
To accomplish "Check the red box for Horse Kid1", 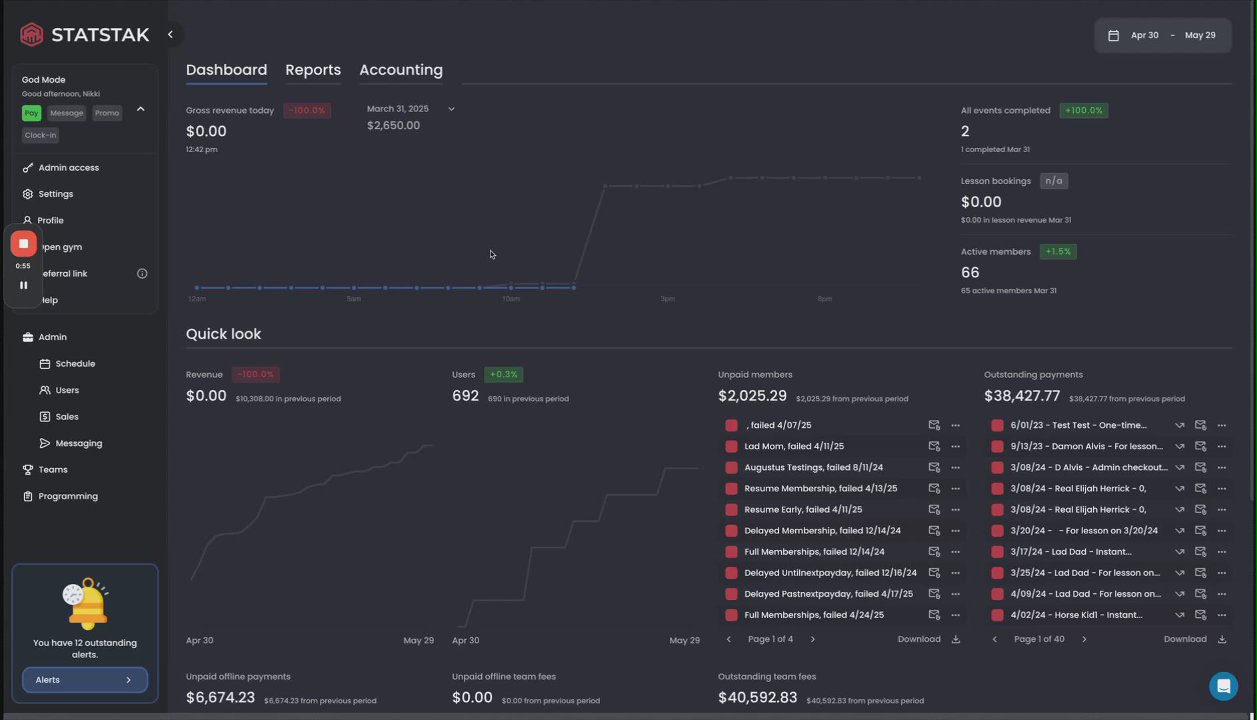I will pos(997,615).
